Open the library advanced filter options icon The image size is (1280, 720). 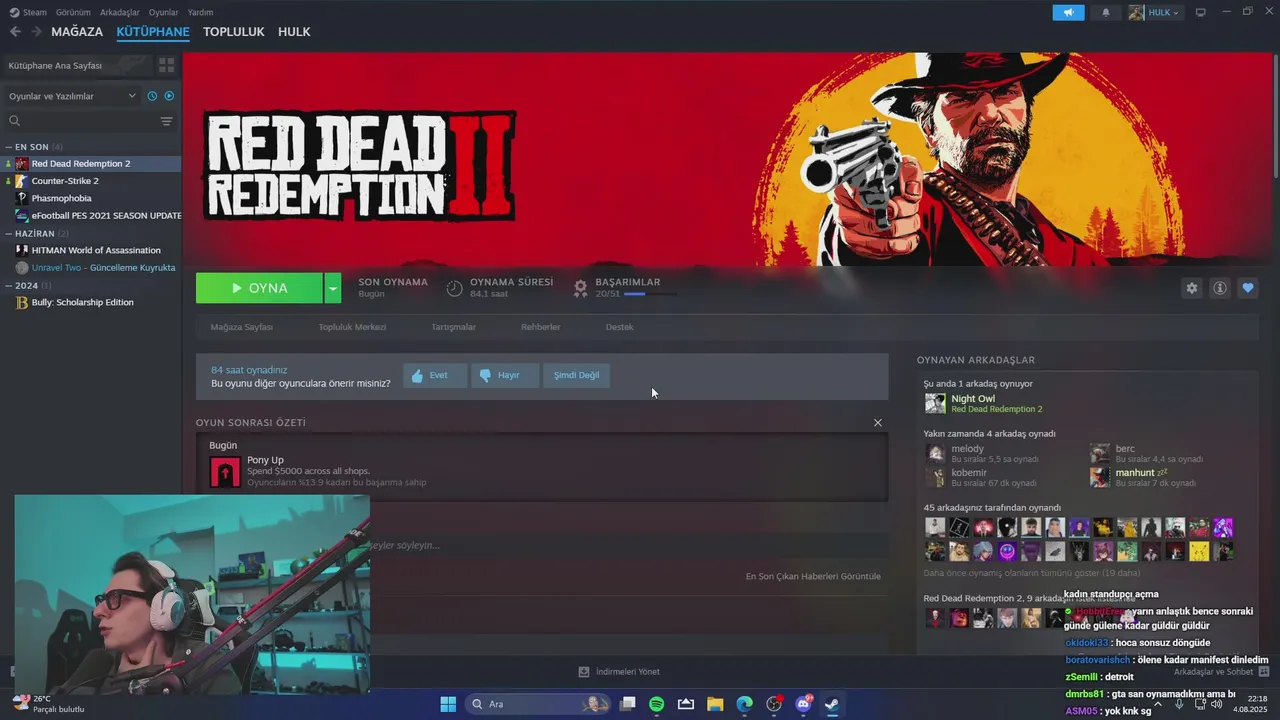(x=166, y=121)
